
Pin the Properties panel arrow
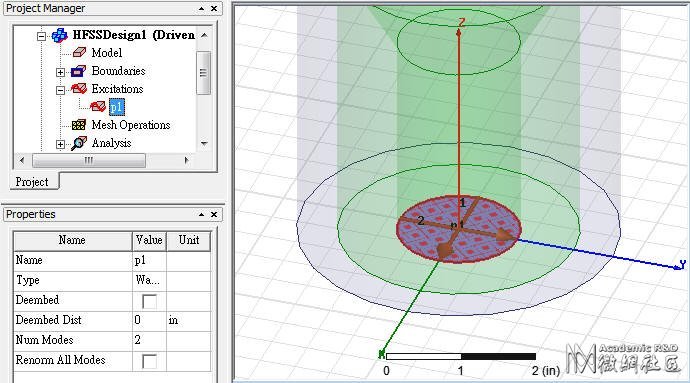(201, 214)
